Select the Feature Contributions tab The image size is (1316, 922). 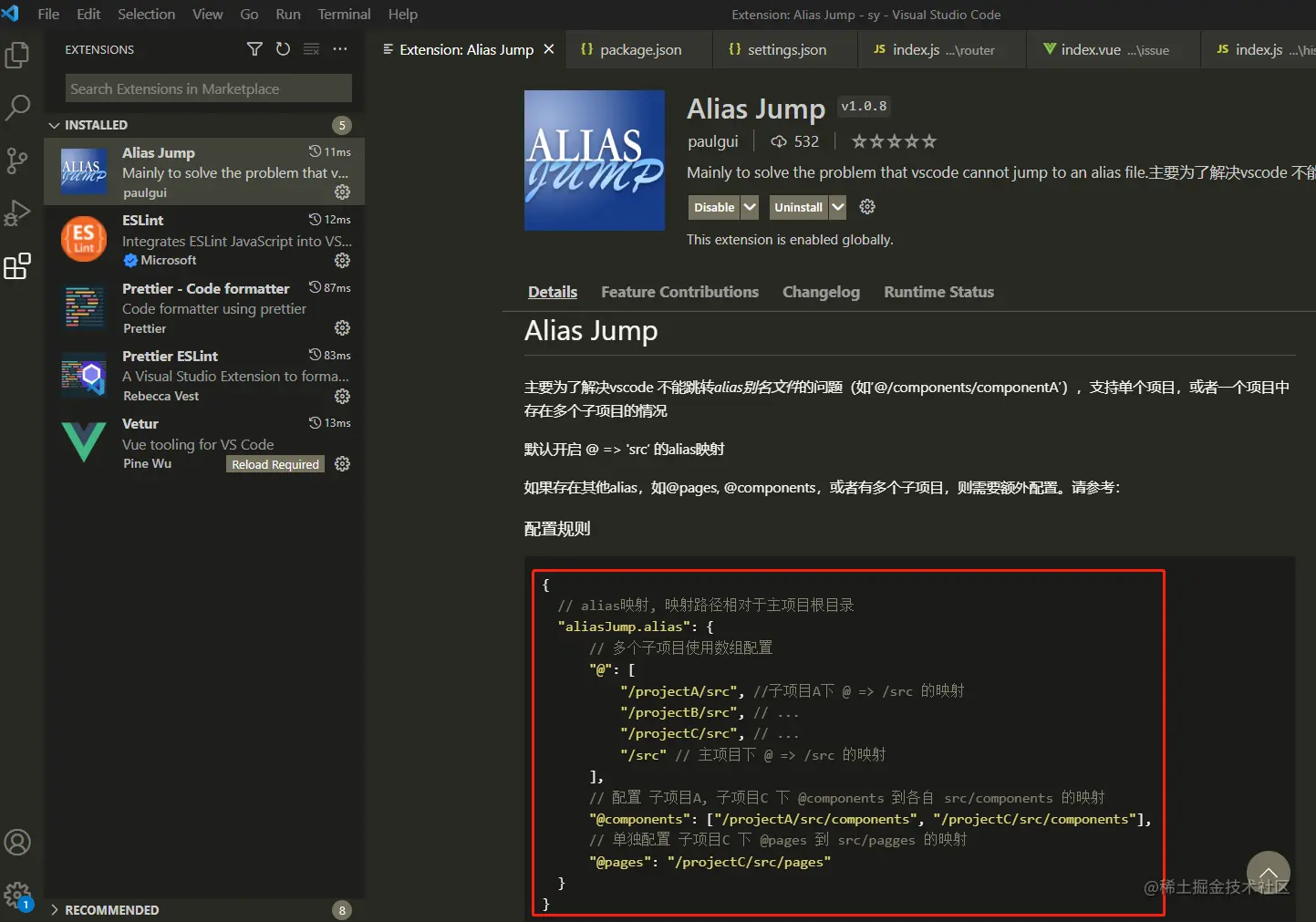pyautogui.click(x=679, y=292)
